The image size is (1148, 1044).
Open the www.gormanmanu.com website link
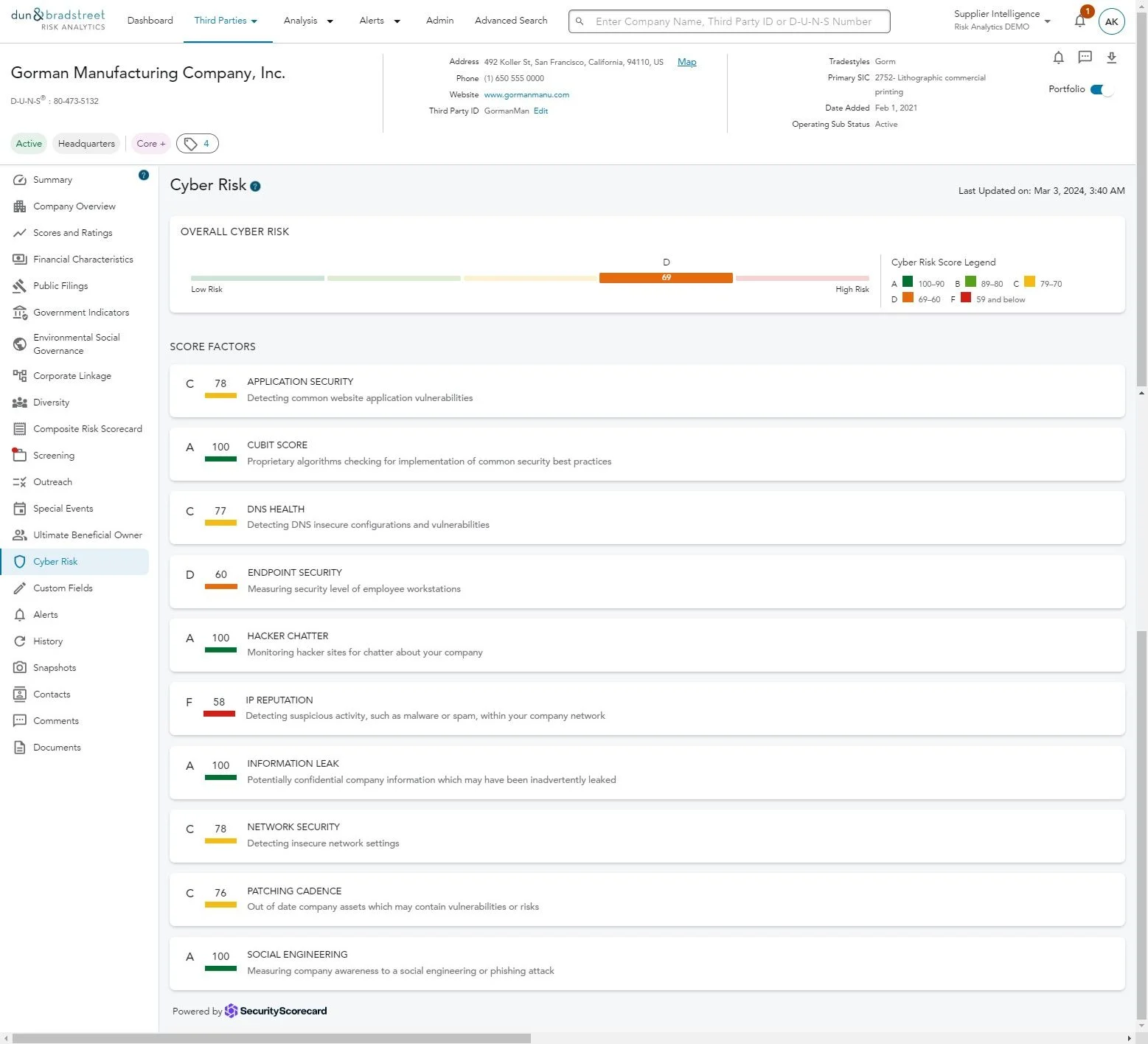(x=526, y=95)
